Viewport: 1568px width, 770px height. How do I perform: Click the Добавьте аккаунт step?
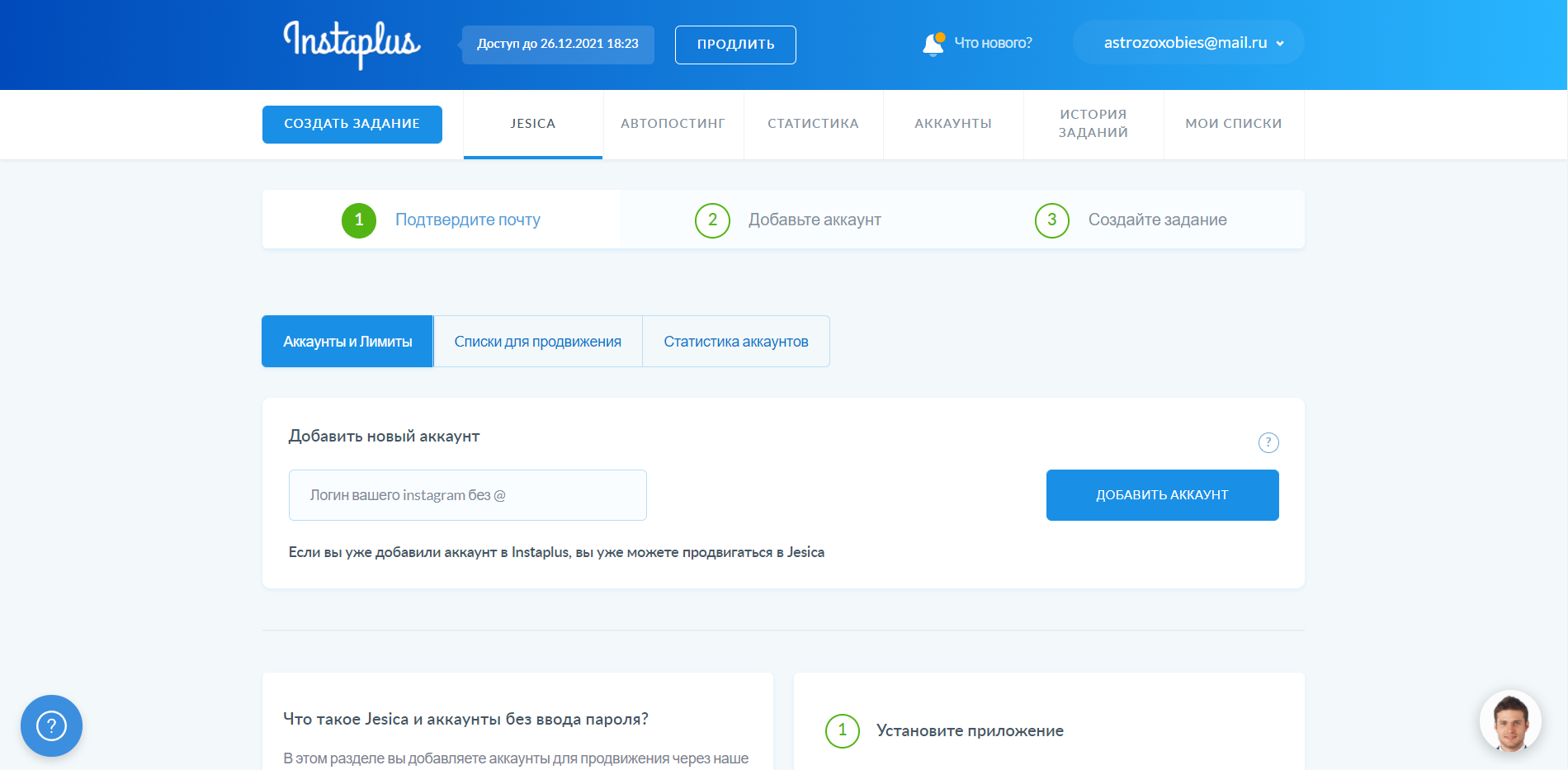coord(815,220)
